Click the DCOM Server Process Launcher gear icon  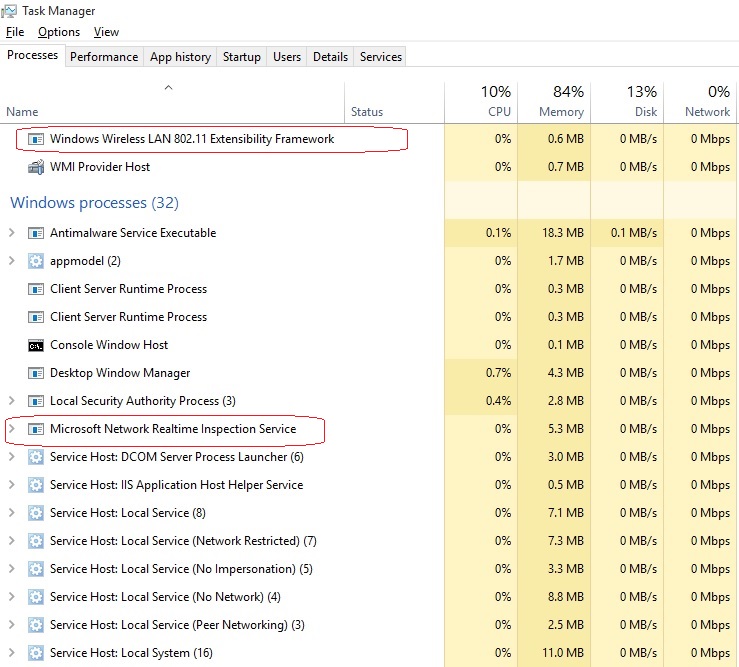tap(36, 457)
